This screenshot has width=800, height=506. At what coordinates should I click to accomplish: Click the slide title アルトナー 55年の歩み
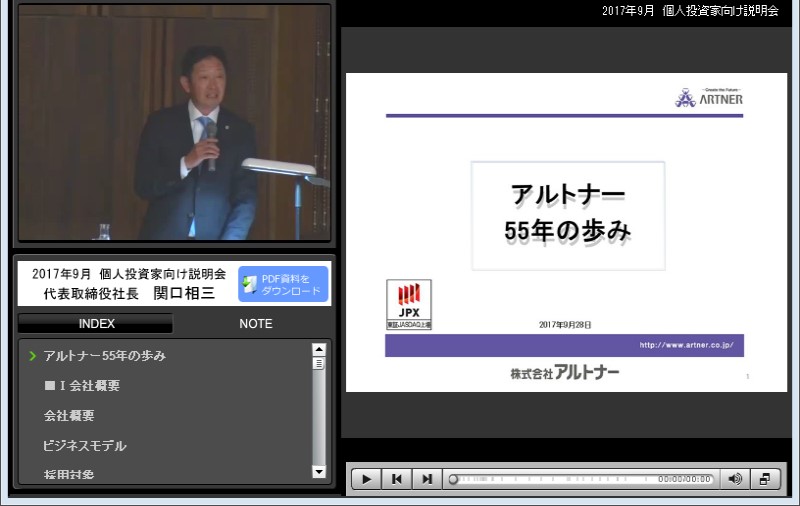568,213
